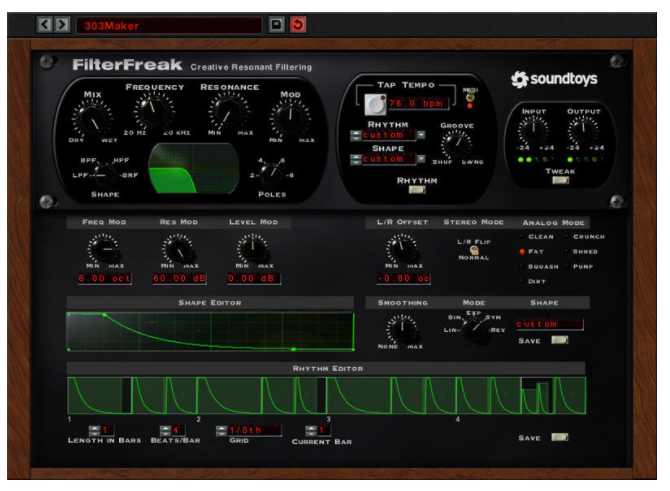The image size is (670, 491).
Task: Click the Groove shuffle/swing knob
Action: coord(457,144)
